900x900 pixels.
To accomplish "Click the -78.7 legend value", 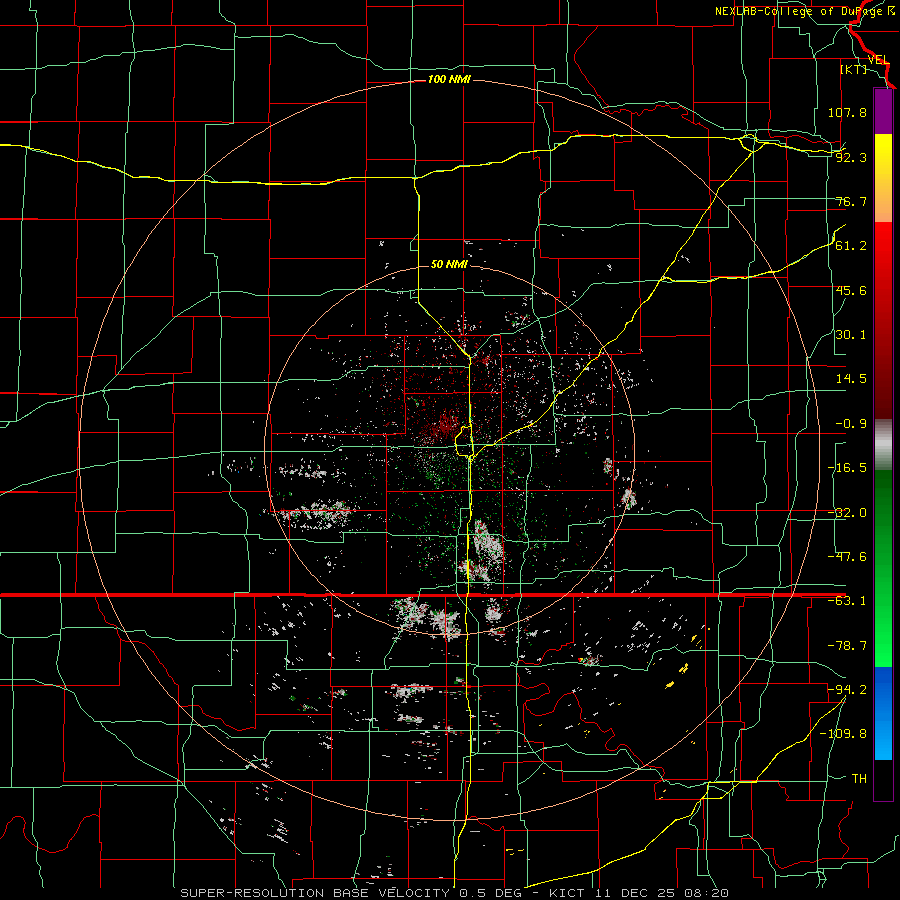I will pos(847,646).
